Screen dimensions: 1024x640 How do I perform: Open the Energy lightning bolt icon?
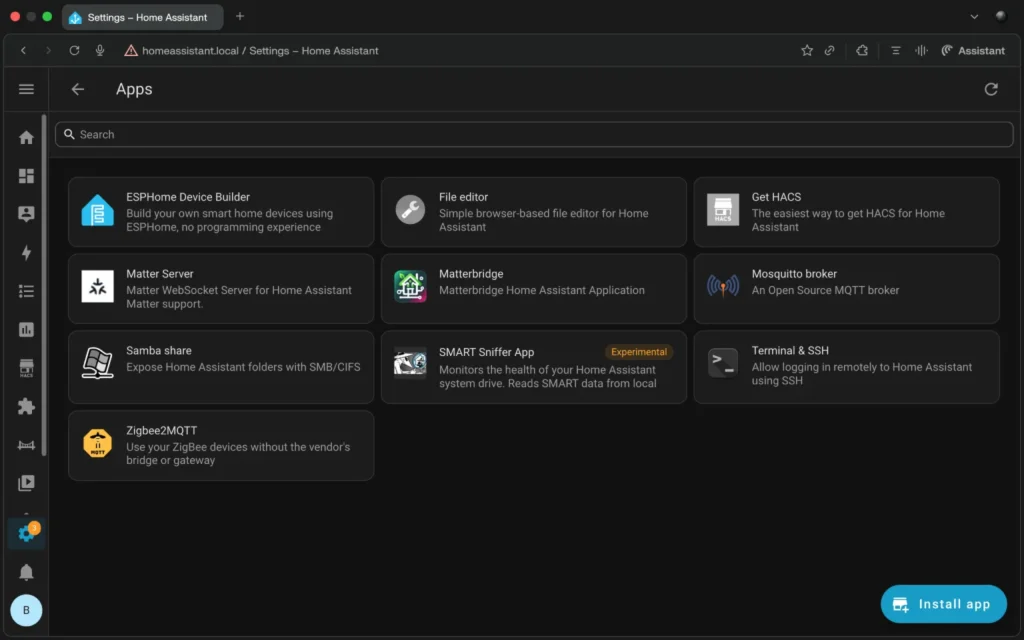coord(26,253)
